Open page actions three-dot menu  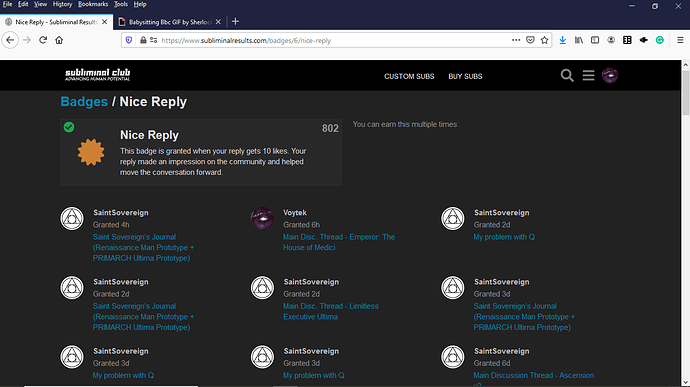pyautogui.click(x=516, y=40)
